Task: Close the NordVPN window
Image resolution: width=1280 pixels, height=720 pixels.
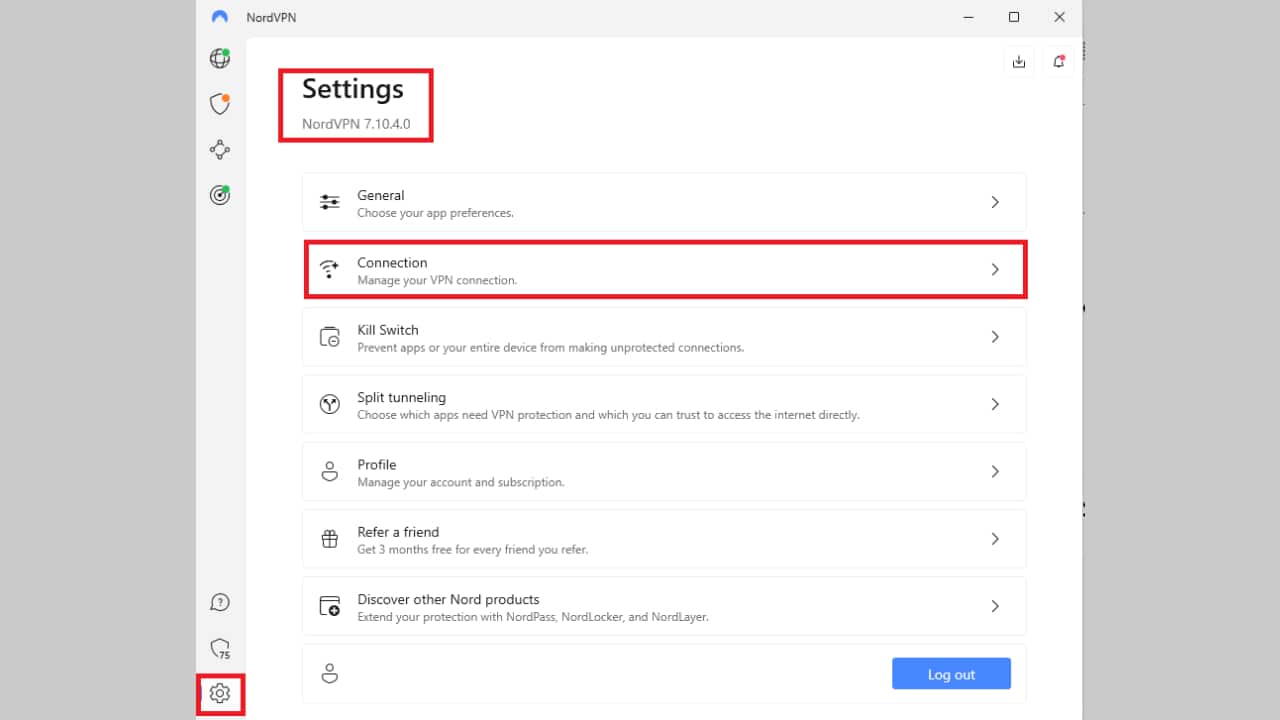Action: pos(1059,17)
